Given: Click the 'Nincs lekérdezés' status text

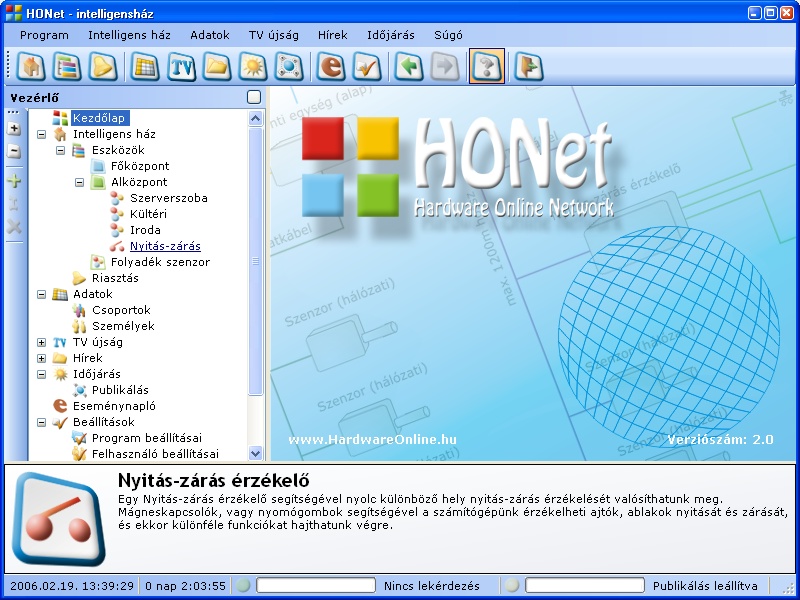Looking at the screenshot, I should [432, 586].
